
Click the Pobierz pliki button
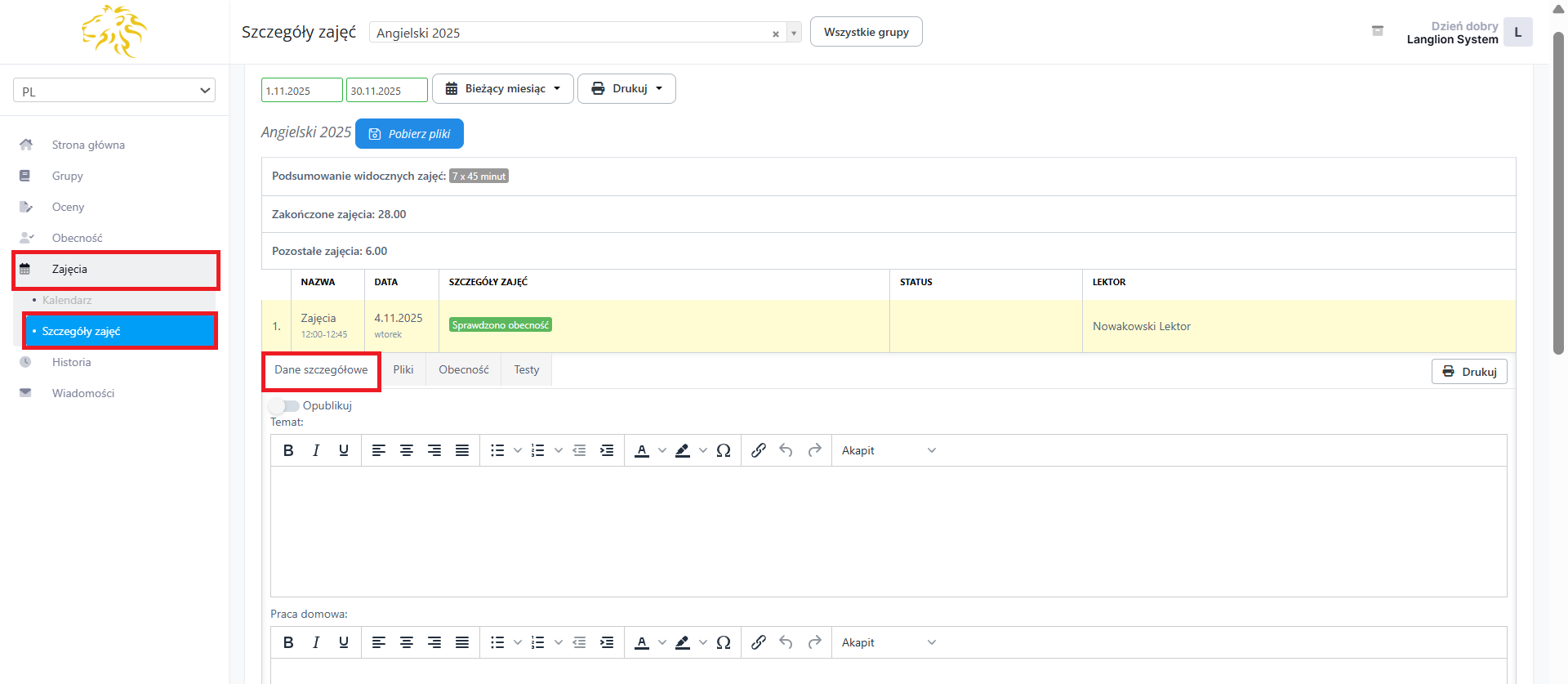(409, 134)
